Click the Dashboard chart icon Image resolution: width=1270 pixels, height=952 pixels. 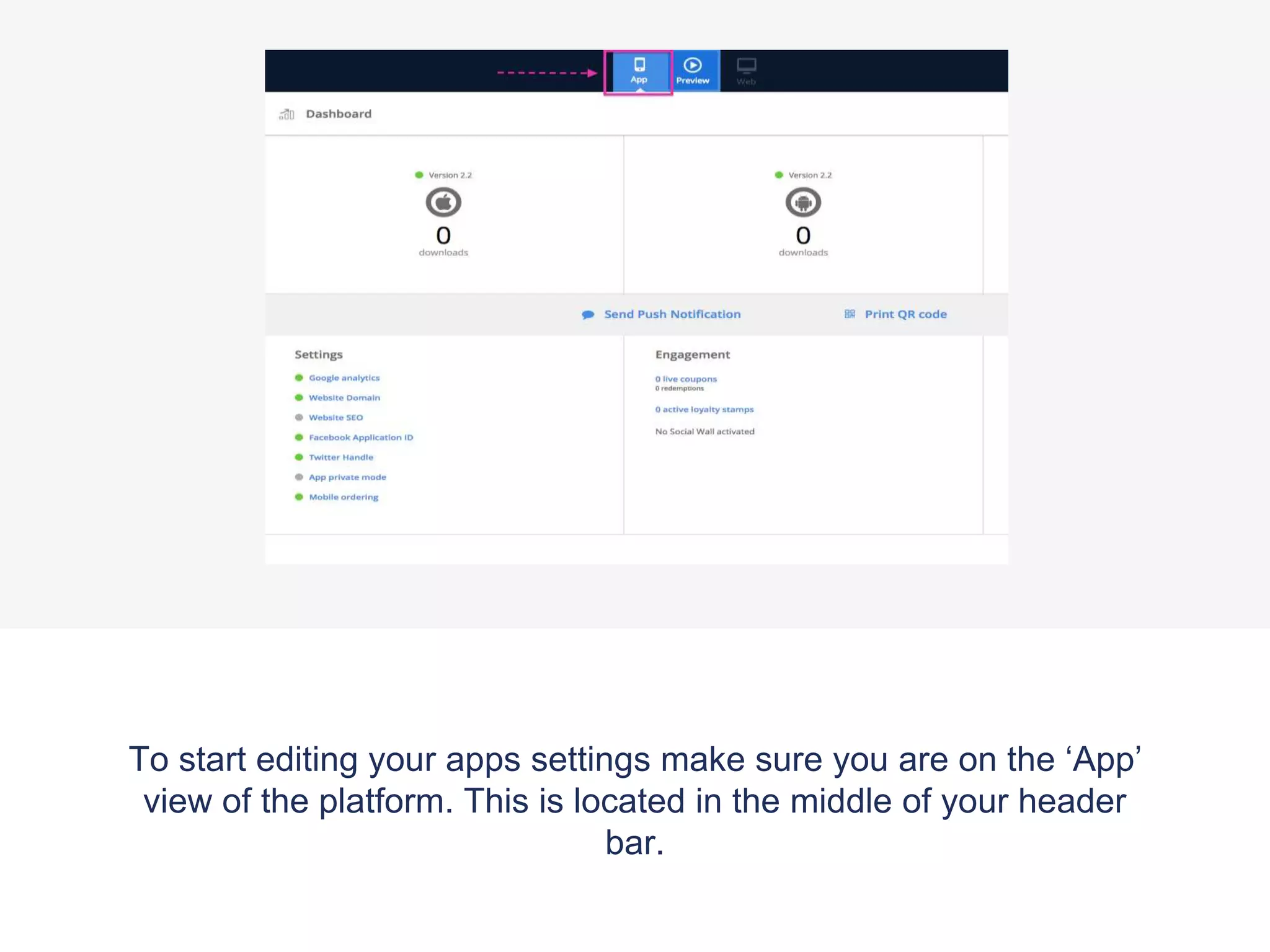pos(286,114)
